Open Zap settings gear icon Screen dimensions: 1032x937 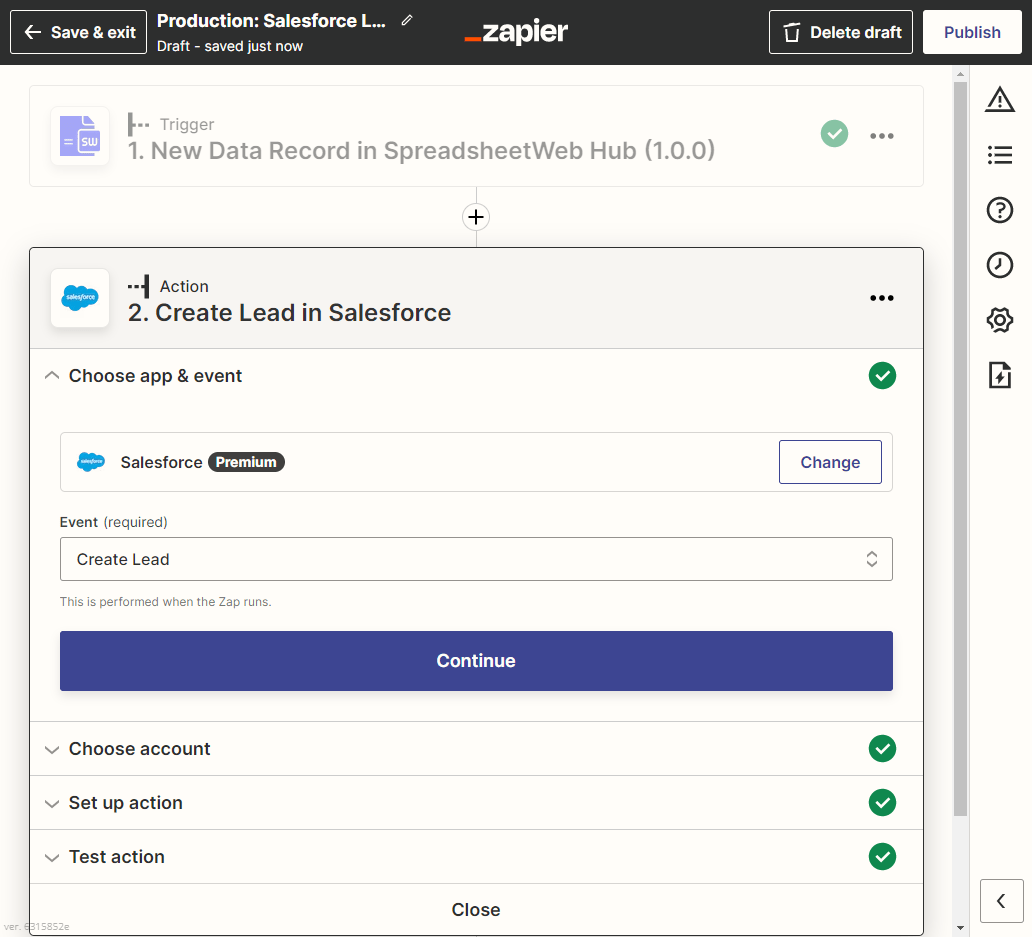click(999, 320)
